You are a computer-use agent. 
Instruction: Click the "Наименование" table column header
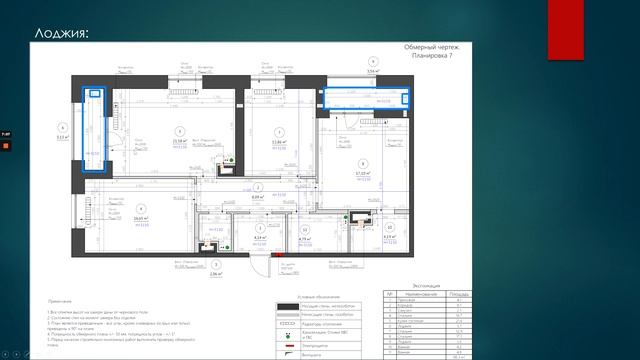(420, 294)
